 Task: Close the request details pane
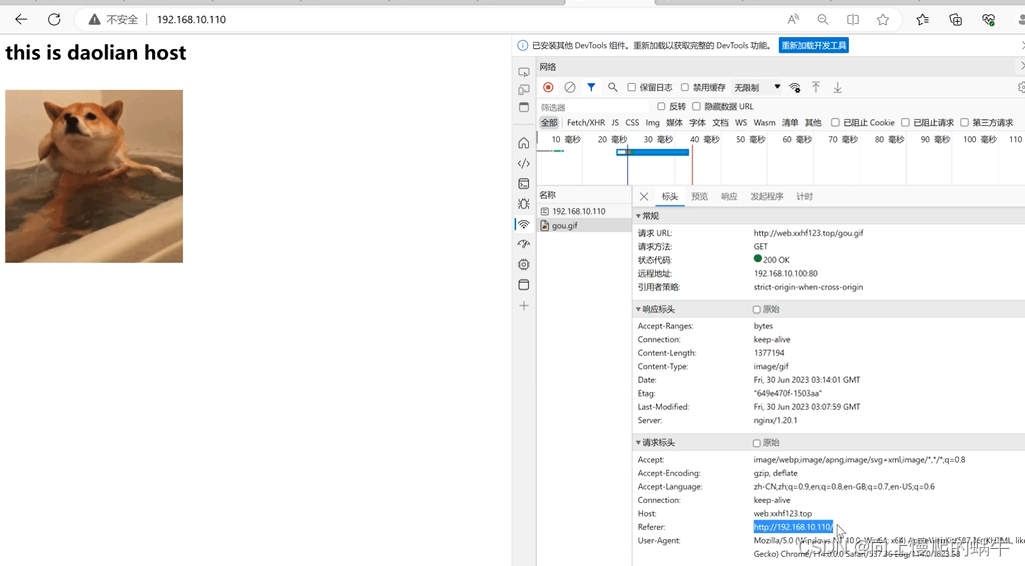coord(644,196)
